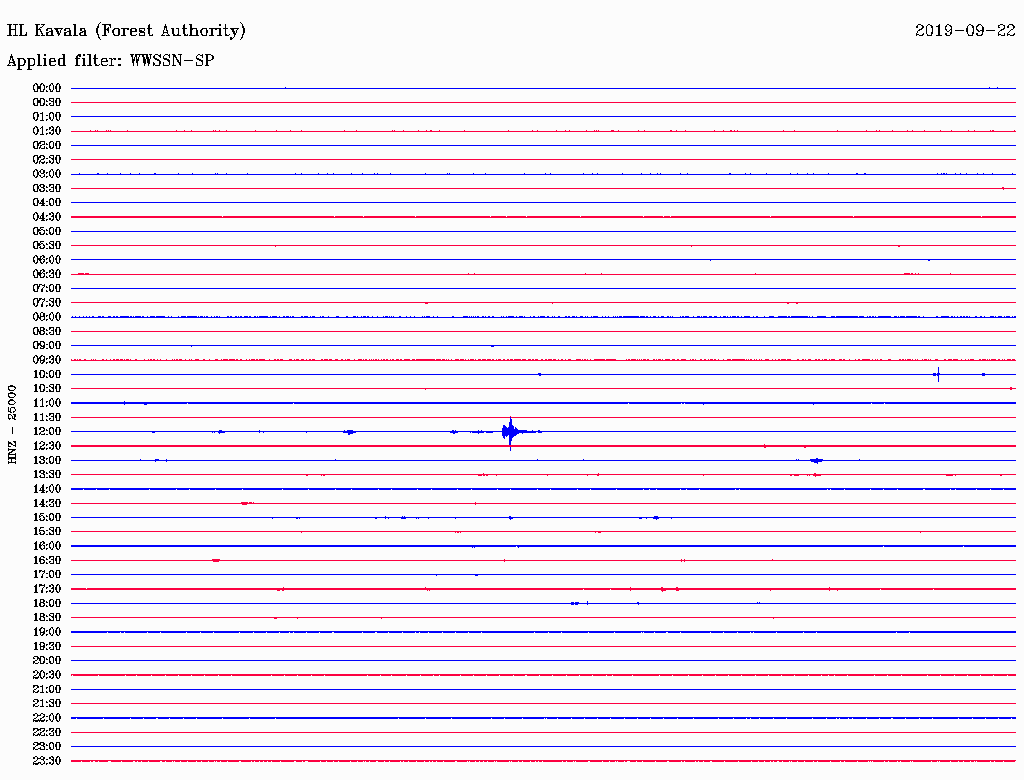The width and height of the screenshot is (1024, 780).
Task: Click the 06:00 time label
Action: click(x=47, y=259)
